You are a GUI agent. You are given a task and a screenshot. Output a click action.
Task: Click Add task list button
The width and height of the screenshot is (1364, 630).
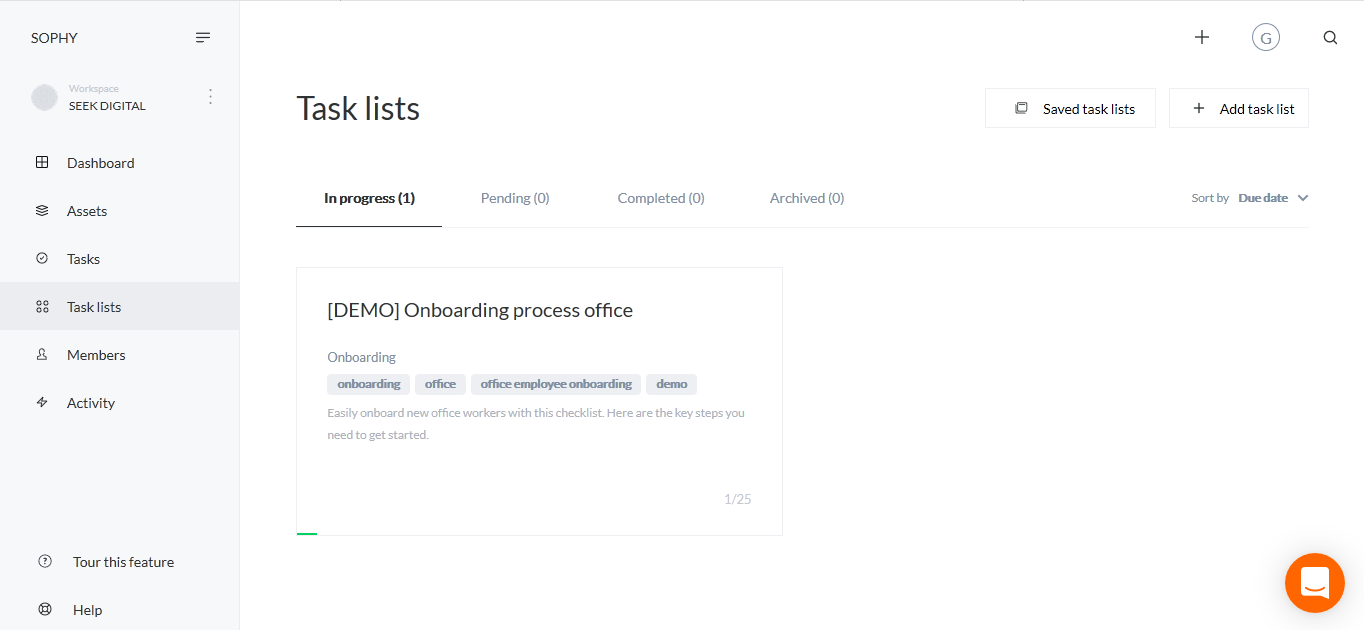[x=1239, y=109]
